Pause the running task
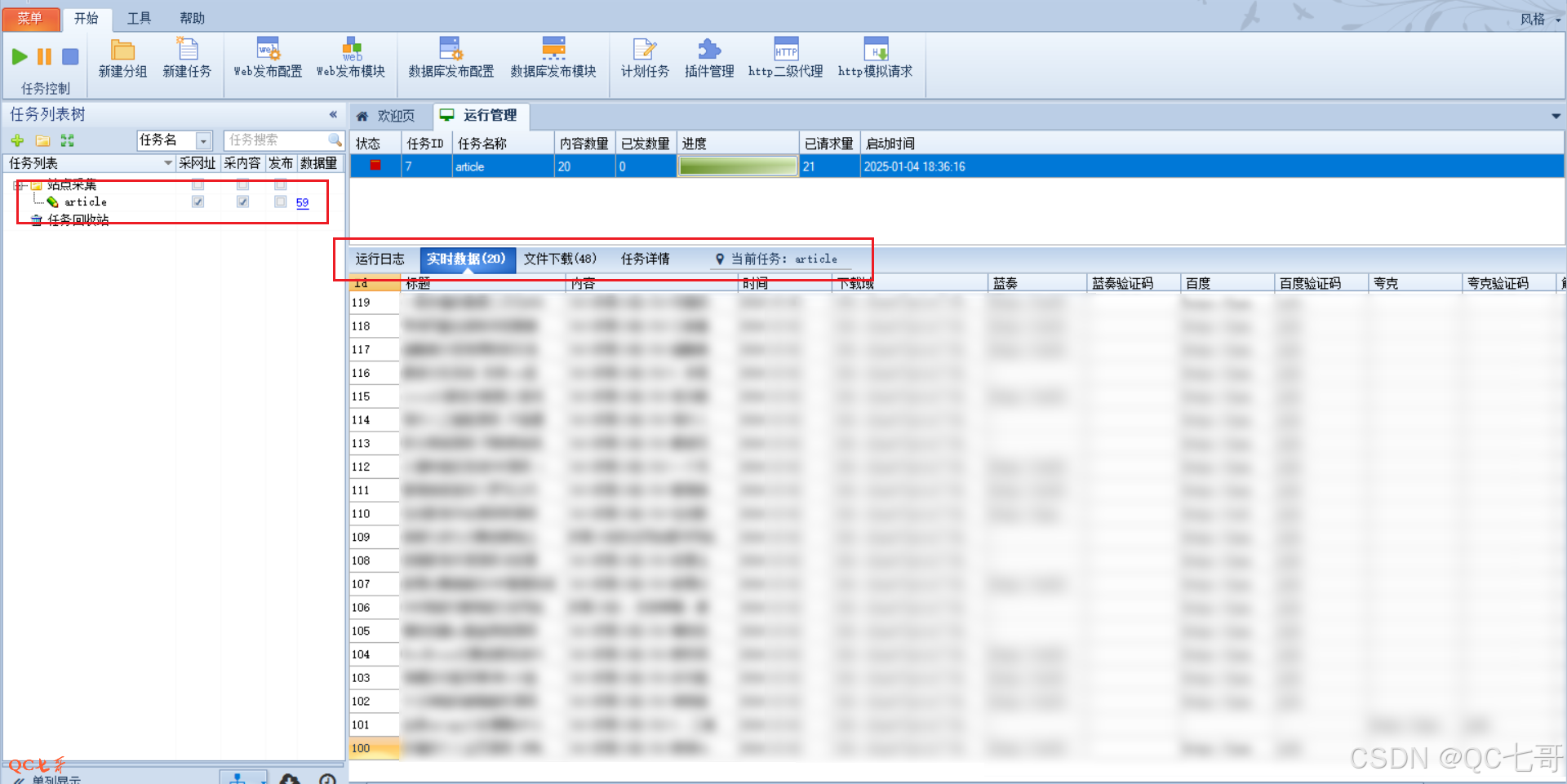Image resolution: width=1567 pixels, height=784 pixels. 45,56
